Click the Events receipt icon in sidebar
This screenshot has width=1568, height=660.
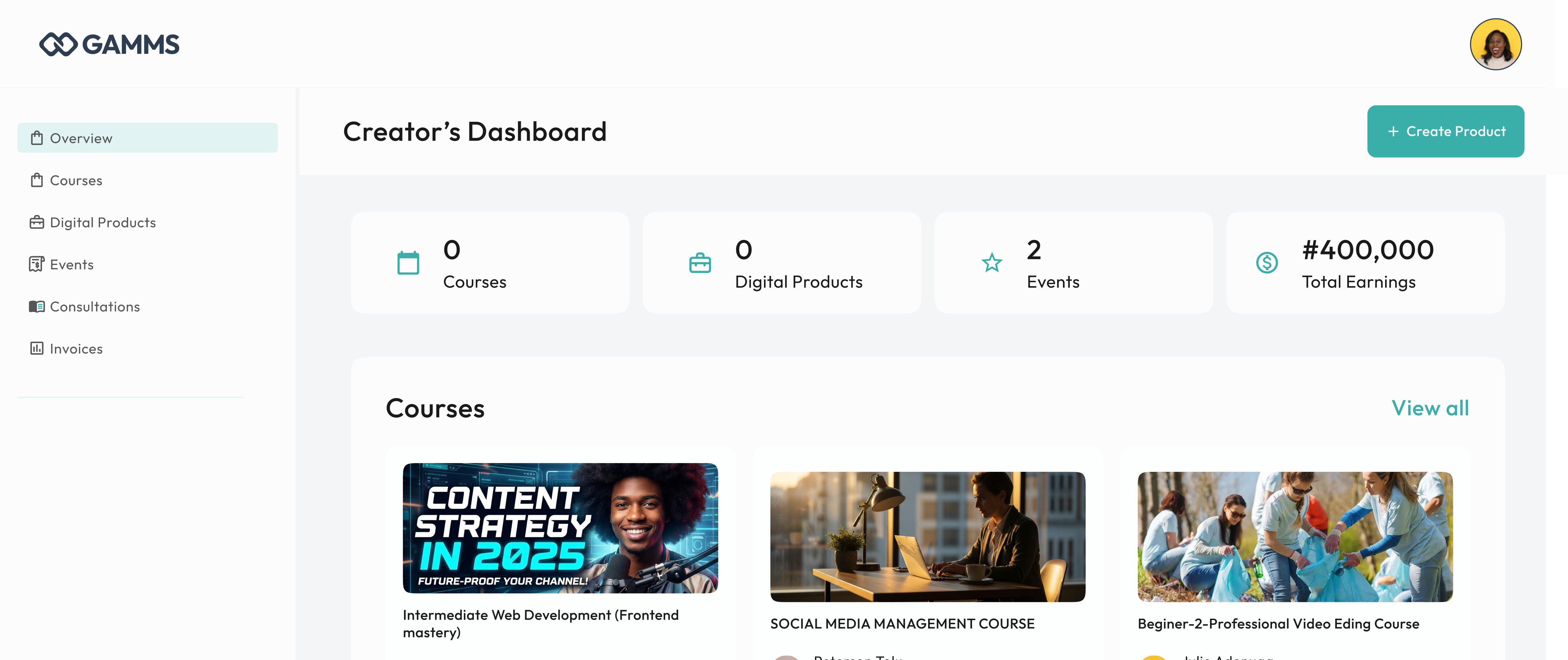coord(37,264)
